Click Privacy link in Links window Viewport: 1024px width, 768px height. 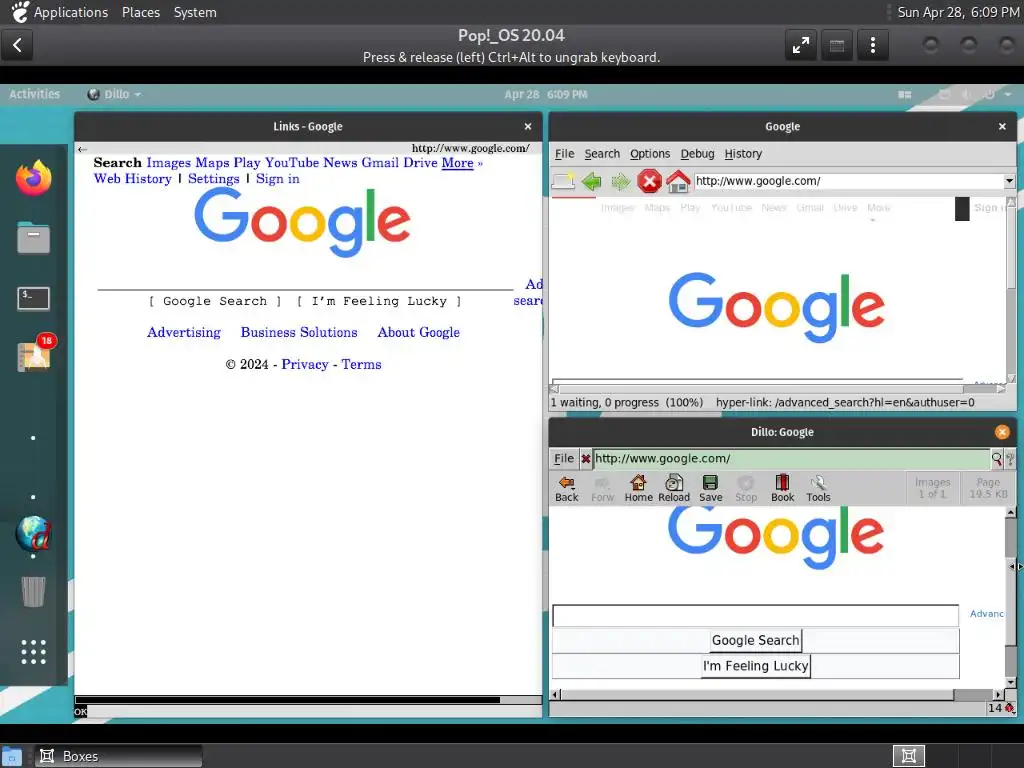tap(305, 364)
